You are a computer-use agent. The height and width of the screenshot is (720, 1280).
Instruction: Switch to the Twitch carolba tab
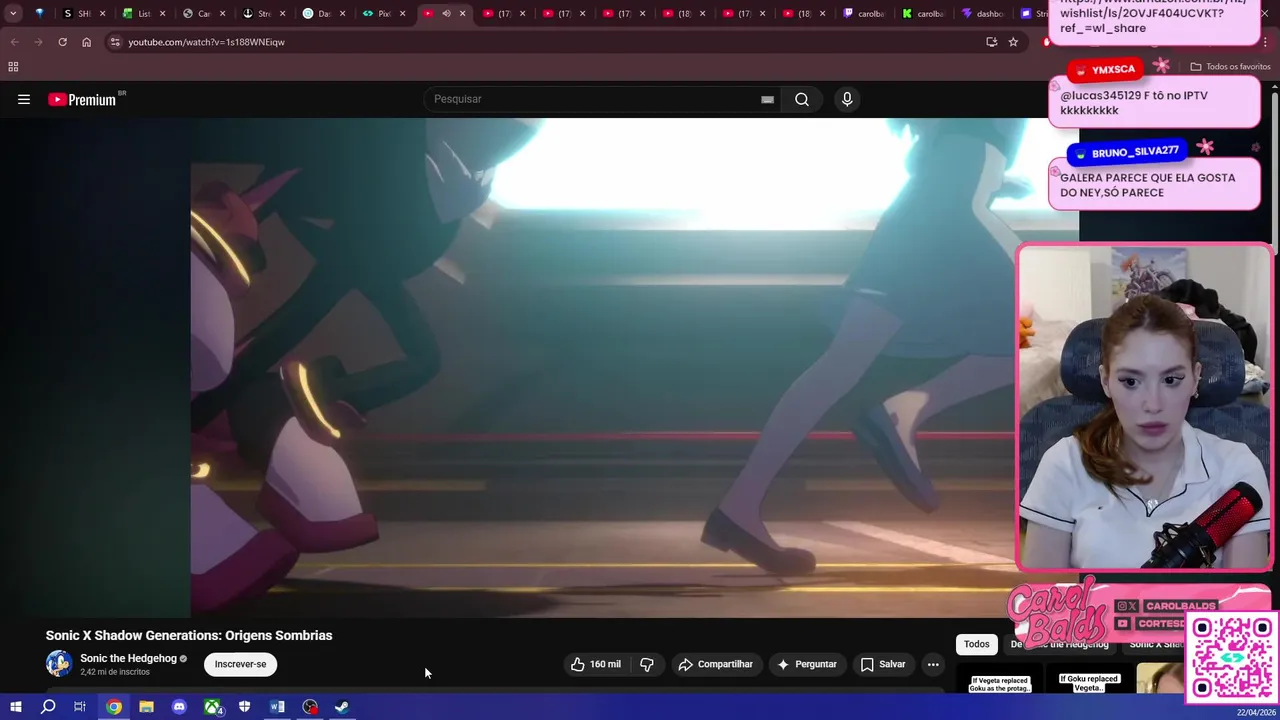click(864, 14)
